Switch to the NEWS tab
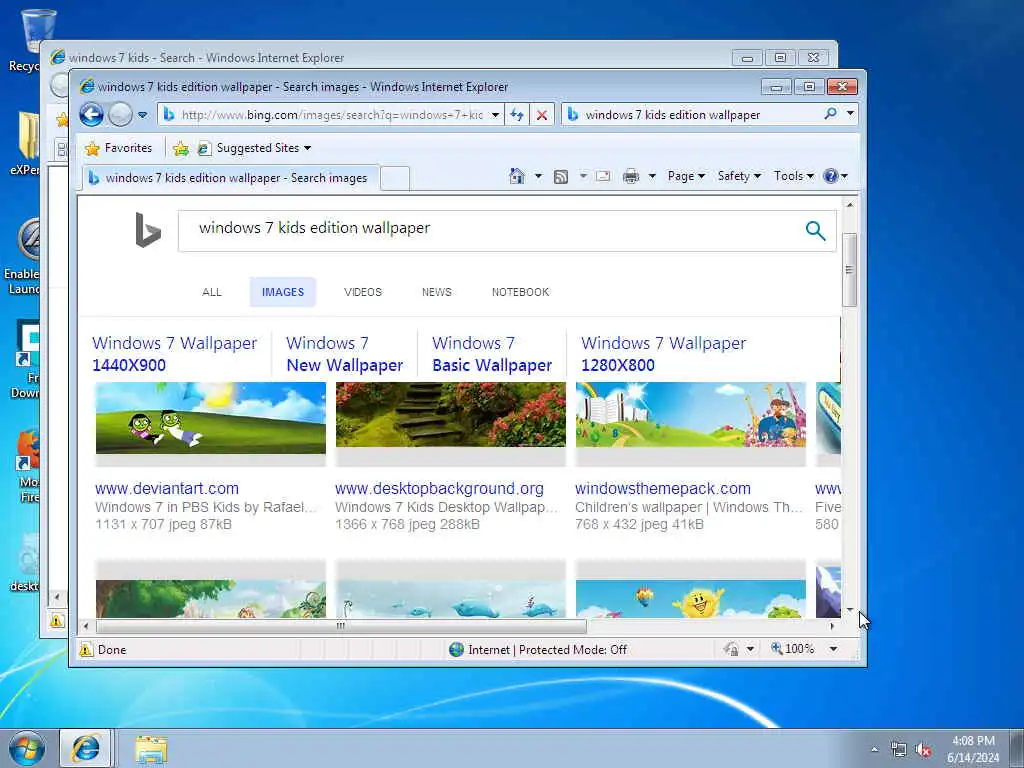 pos(437,292)
